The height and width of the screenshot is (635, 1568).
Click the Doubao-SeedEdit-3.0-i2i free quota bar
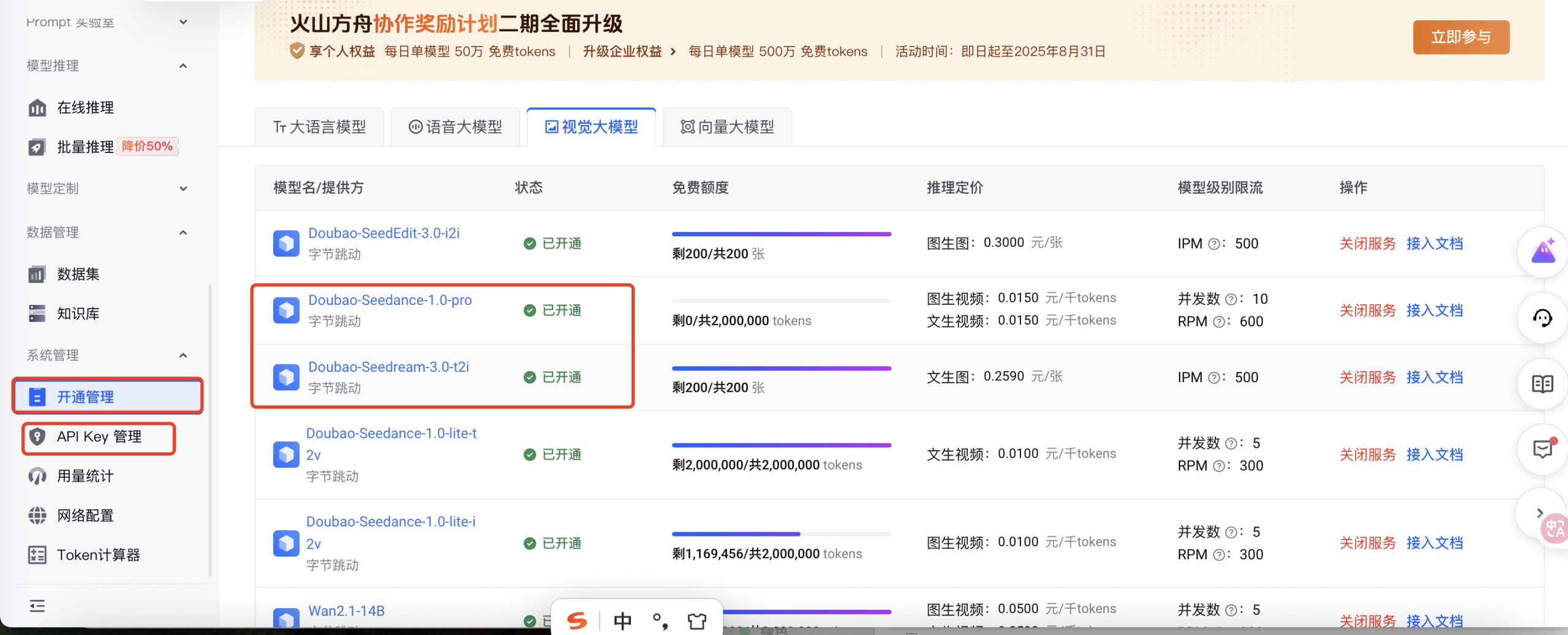click(781, 234)
